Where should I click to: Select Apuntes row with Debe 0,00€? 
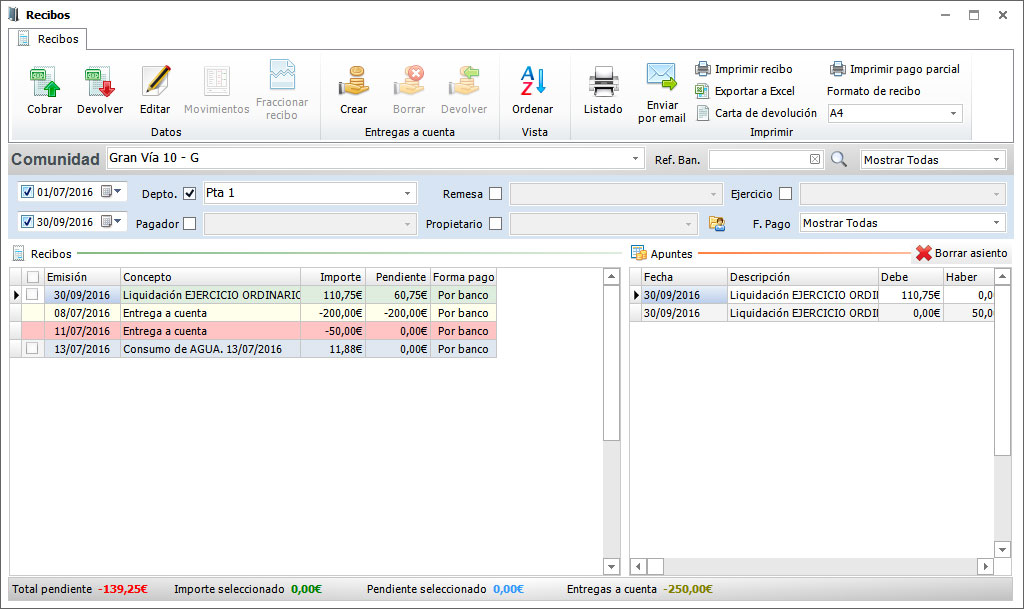(x=812, y=313)
